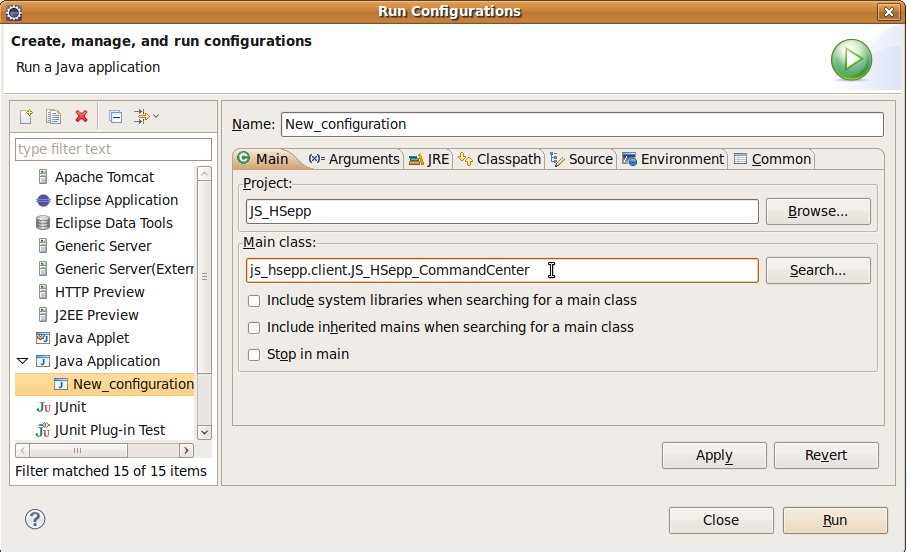Select the Eclipse Application configuration type

(116, 200)
